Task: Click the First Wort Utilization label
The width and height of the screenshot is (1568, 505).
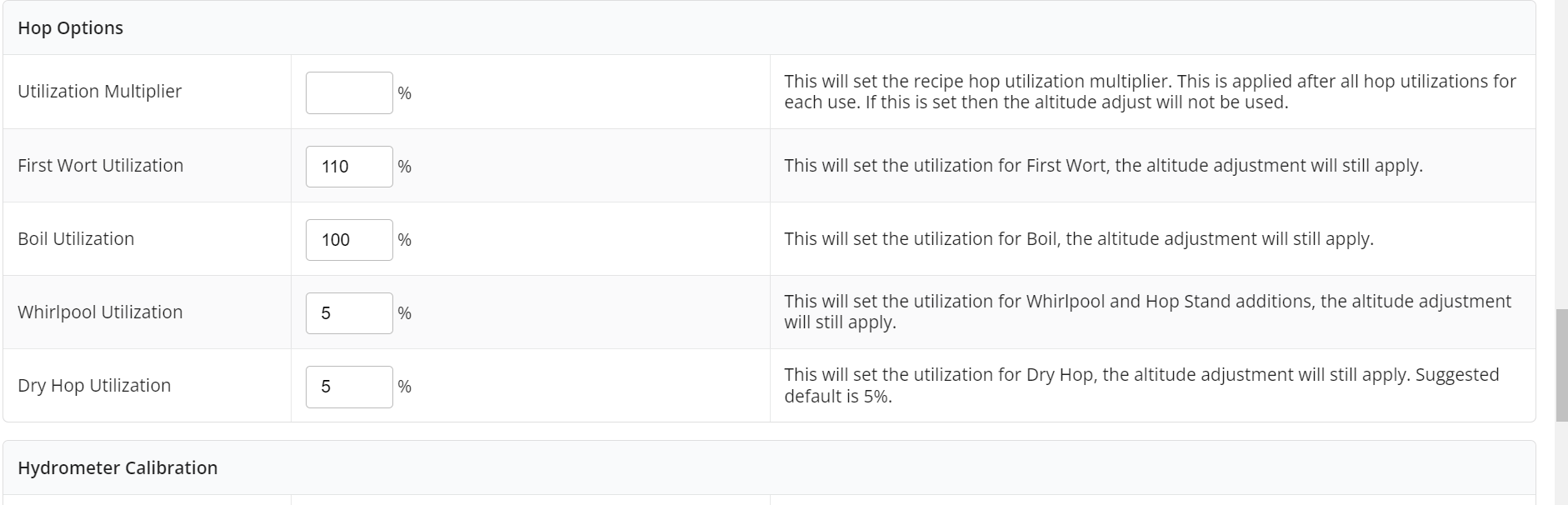Action: [101, 166]
